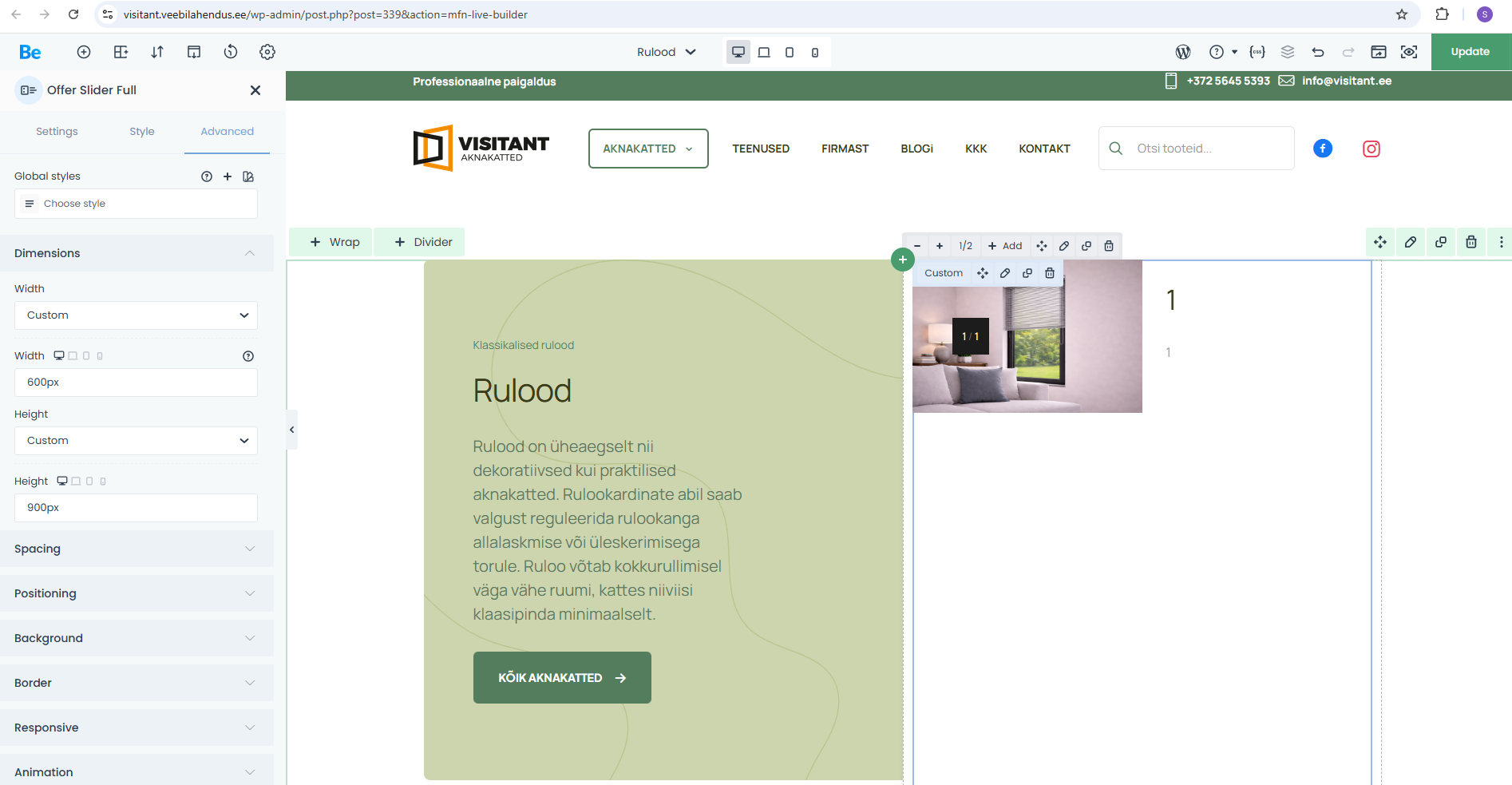The height and width of the screenshot is (785, 1512).
Task: Delete the section using trash icon
Action: pyautogui.click(x=1471, y=242)
